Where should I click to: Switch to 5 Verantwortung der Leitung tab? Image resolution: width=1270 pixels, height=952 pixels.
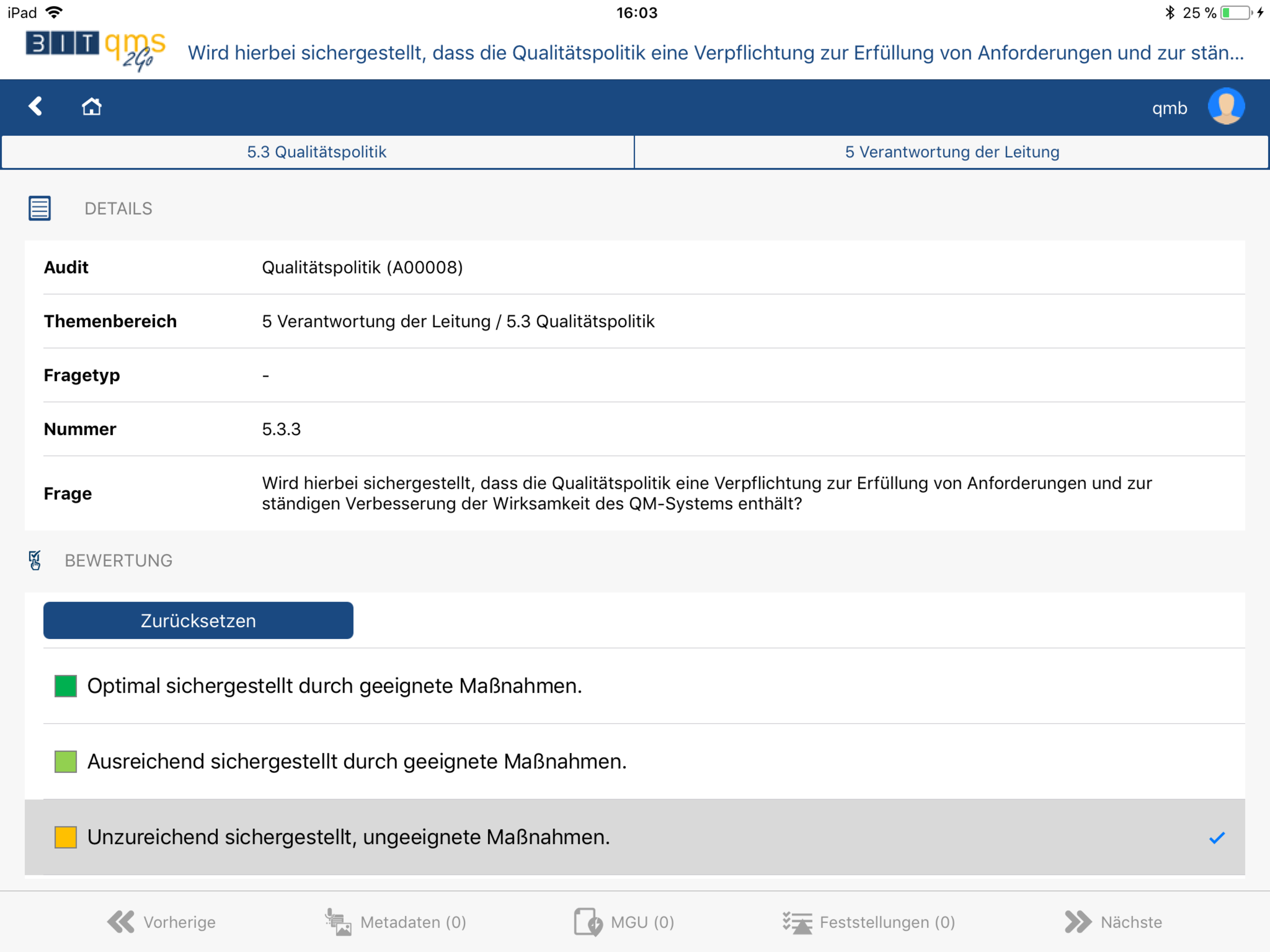click(x=952, y=152)
